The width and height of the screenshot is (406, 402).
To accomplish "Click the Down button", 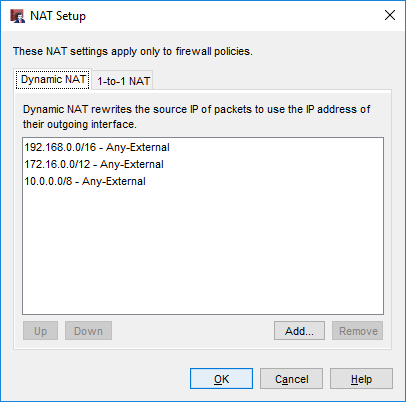I will point(88,331).
